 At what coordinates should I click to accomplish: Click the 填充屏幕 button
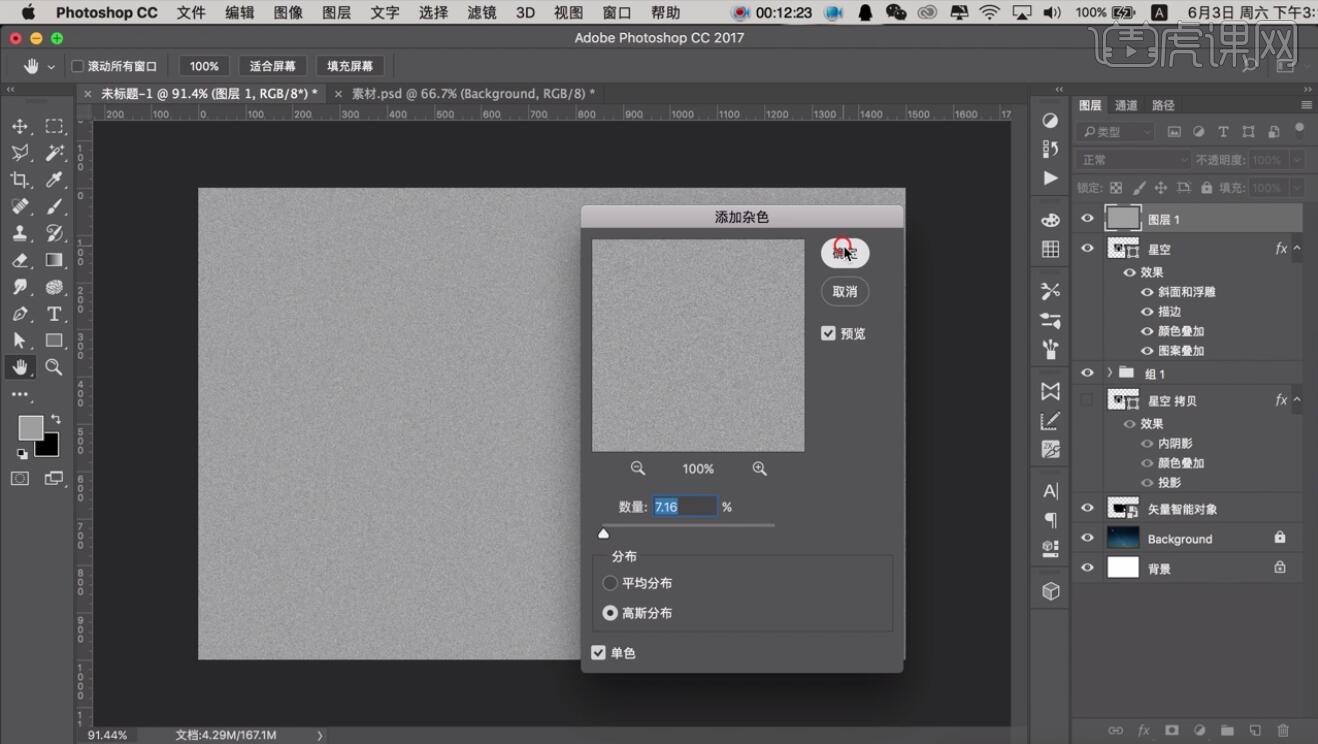coord(350,66)
